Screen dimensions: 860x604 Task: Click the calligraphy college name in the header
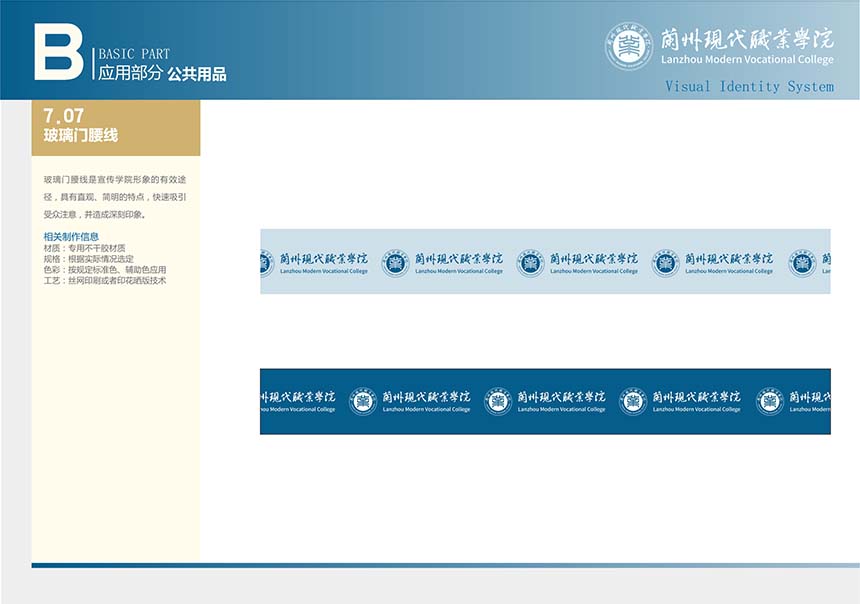pyautogui.click(x=746, y=39)
